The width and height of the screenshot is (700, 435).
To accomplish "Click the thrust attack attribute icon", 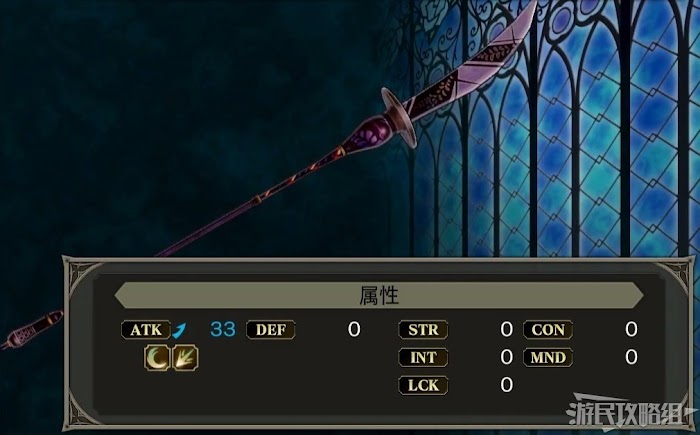I will coord(185,358).
